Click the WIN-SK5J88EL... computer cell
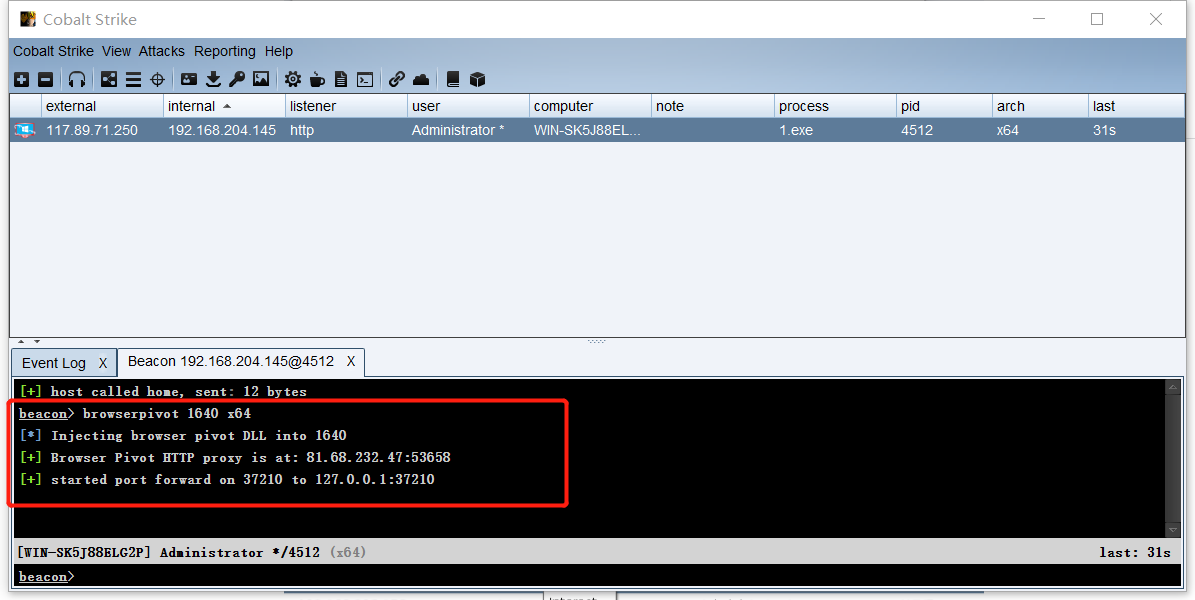Viewport: 1195px width, 600px height. click(x=588, y=130)
